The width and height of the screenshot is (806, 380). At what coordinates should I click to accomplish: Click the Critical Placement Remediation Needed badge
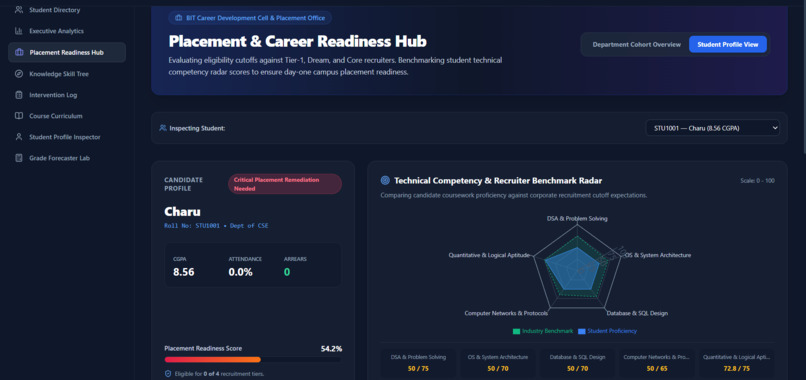pyautogui.click(x=285, y=184)
